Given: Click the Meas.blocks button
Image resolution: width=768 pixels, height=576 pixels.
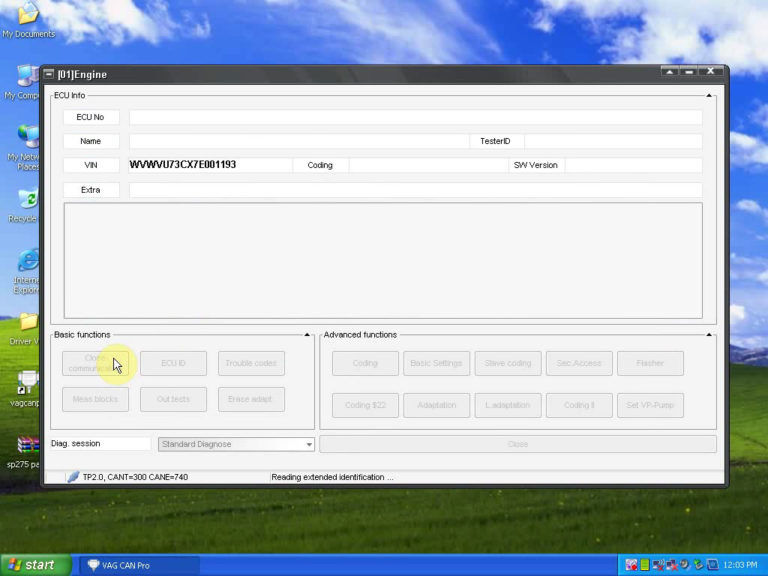Looking at the screenshot, I should [96, 400].
